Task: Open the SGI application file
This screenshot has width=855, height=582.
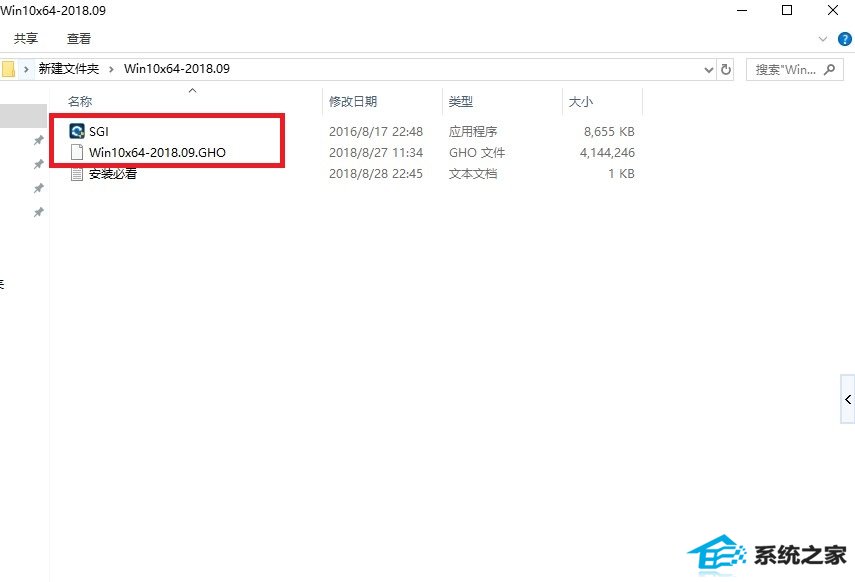Action: [x=99, y=131]
